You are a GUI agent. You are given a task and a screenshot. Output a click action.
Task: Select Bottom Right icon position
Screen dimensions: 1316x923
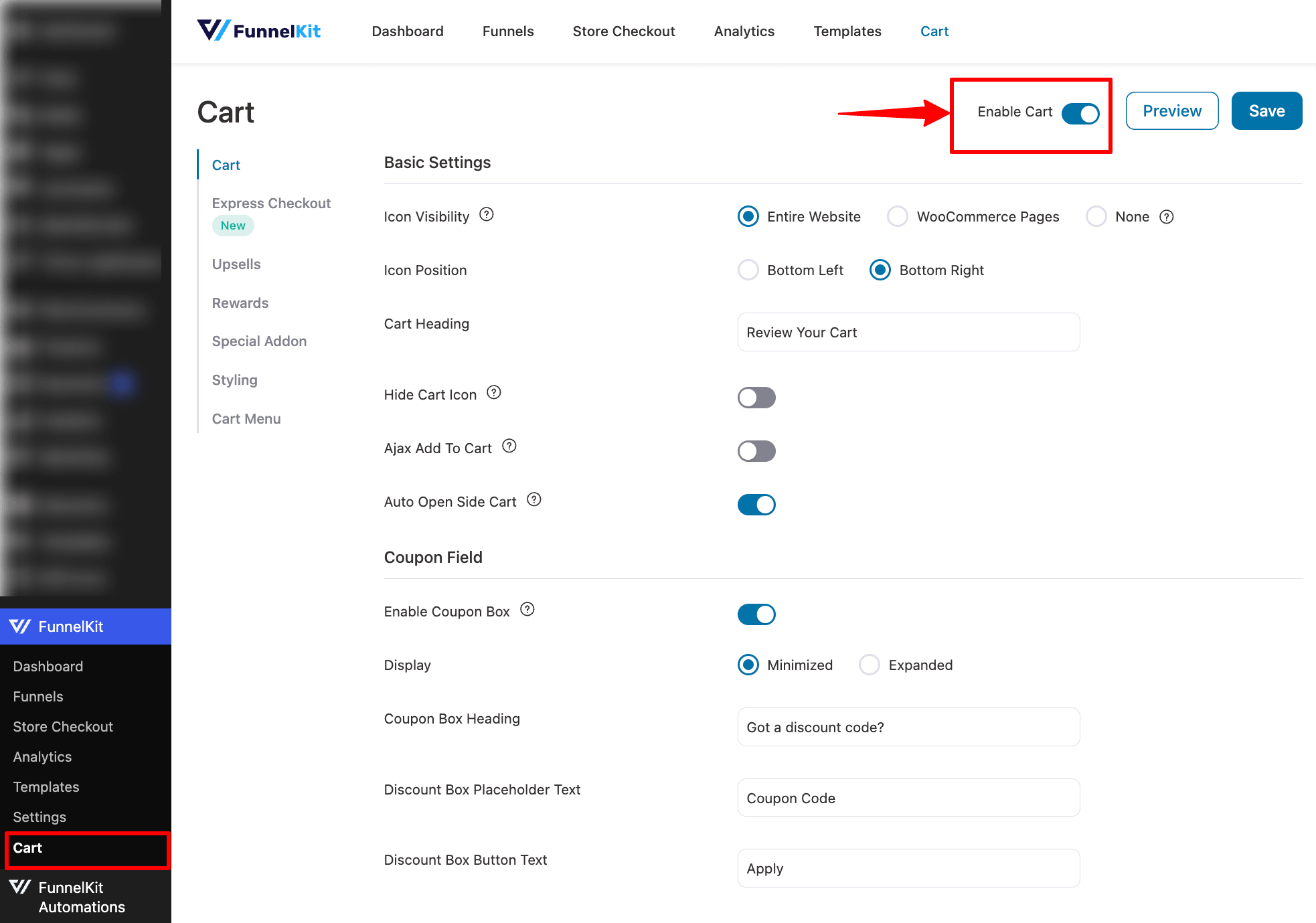pyautogui.click(x=880, y=270)
